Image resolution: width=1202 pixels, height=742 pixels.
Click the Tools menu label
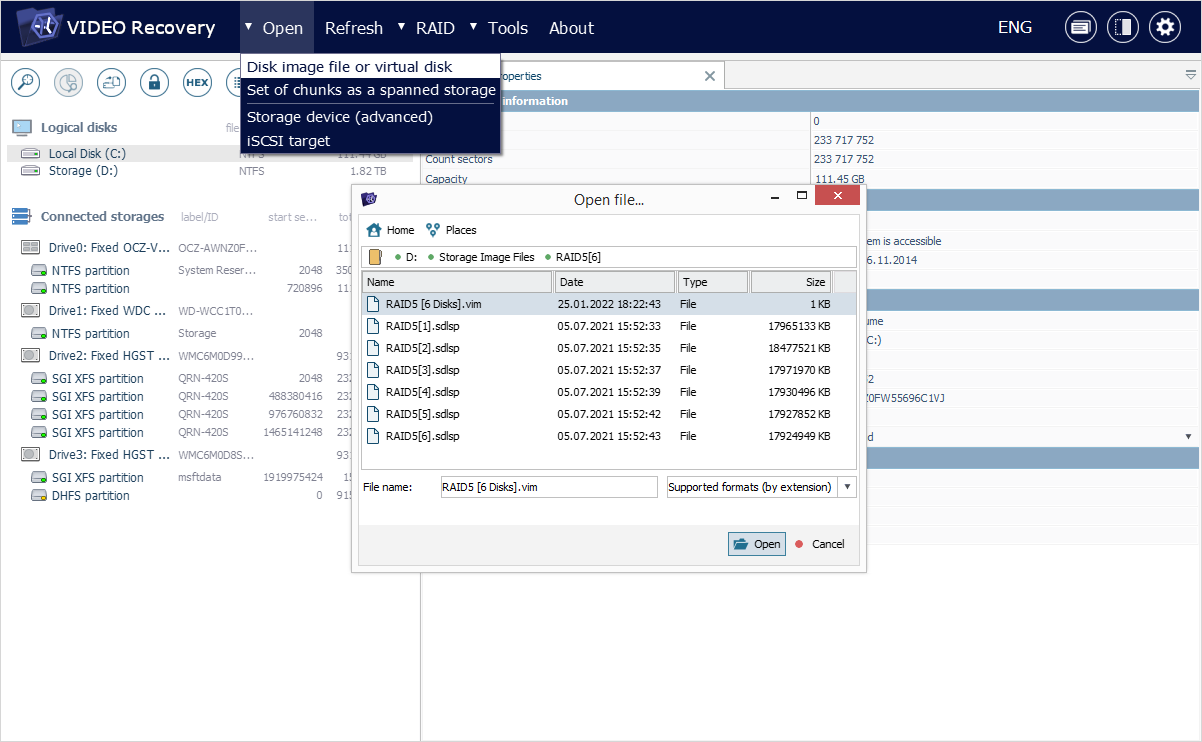[x=508, y=28]
